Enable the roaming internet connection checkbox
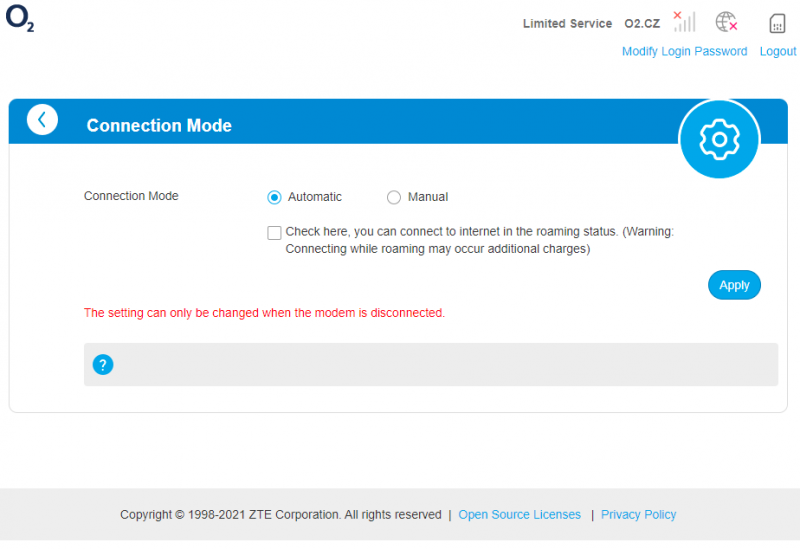The image size is (800, 549). (x=274, y=233)
